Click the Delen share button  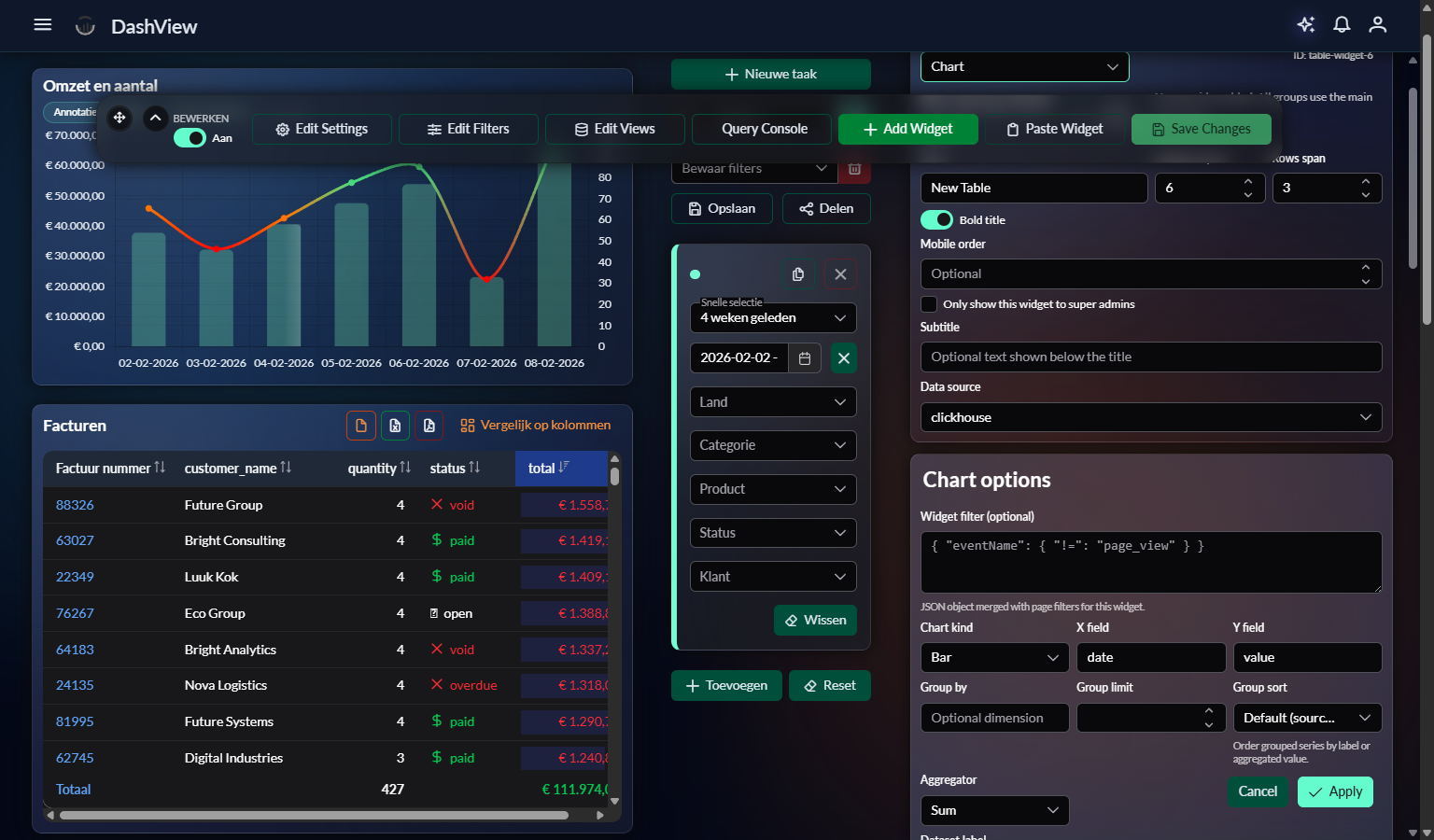[x=825, y=208]
